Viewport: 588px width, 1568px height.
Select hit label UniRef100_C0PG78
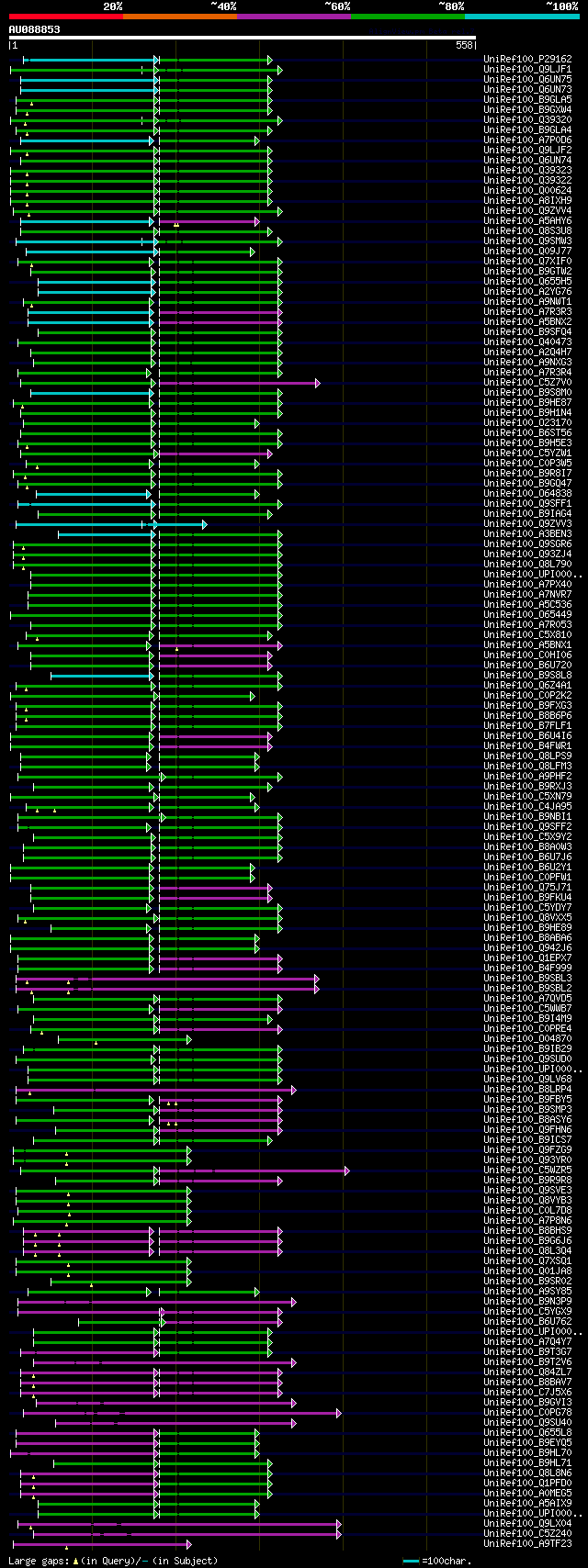point(527,1413)
